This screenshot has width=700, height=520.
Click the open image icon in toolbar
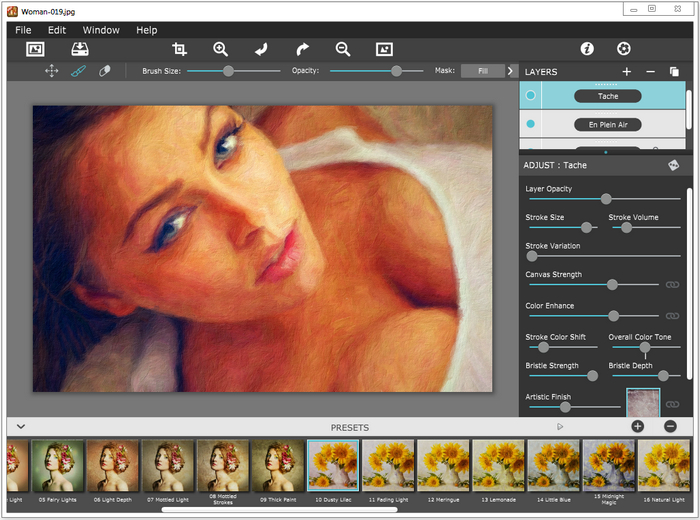coord(35,49)
